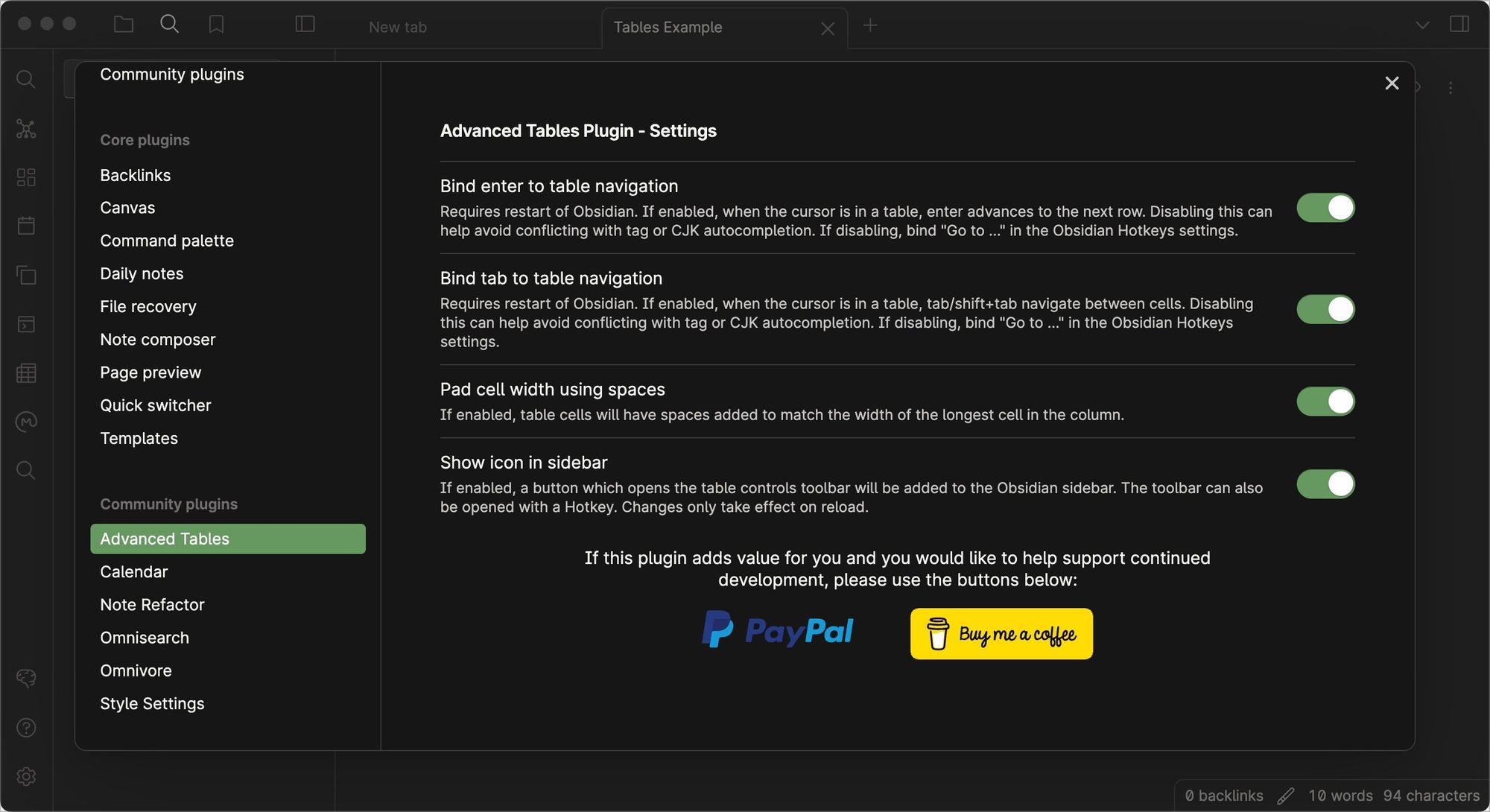The width and height of the screenshot is (1490, 812).
Task: Click the bookmark icon in the top bar
Action: tap(216, 25)
